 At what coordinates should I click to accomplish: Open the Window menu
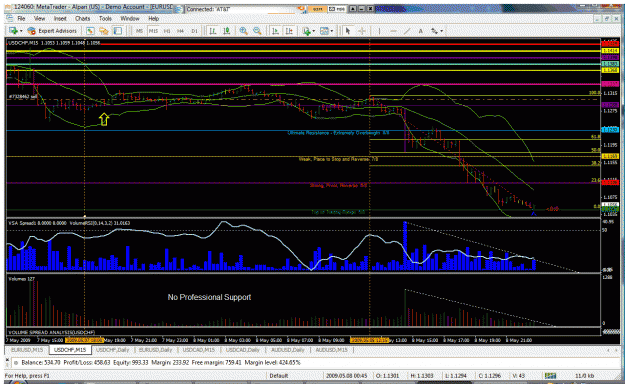130,18
